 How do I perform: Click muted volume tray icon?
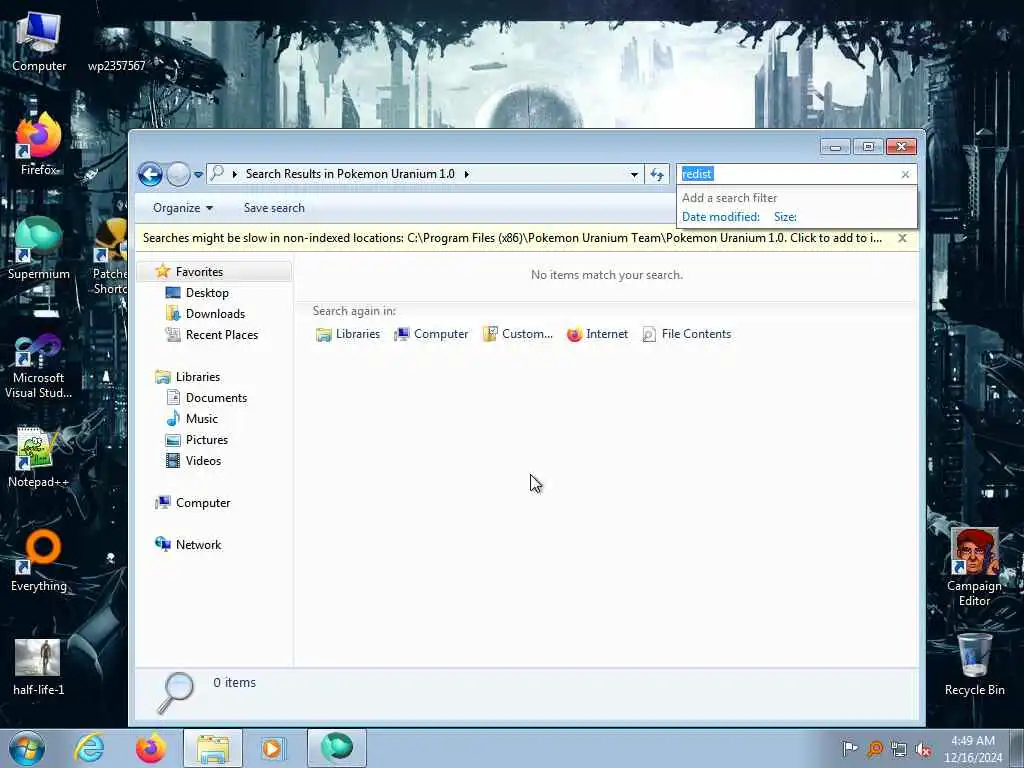click(x=923, y=749)
